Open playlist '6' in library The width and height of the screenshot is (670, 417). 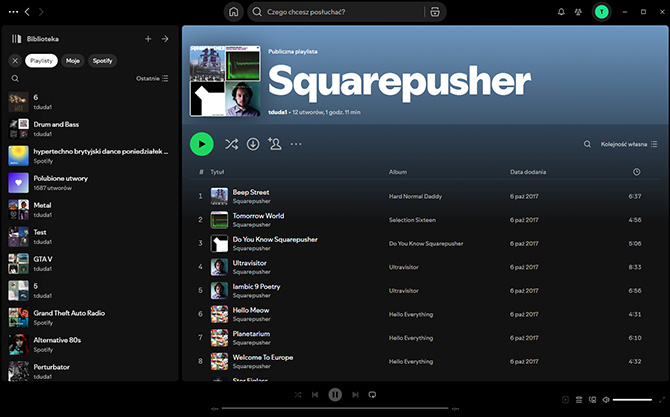89,102
